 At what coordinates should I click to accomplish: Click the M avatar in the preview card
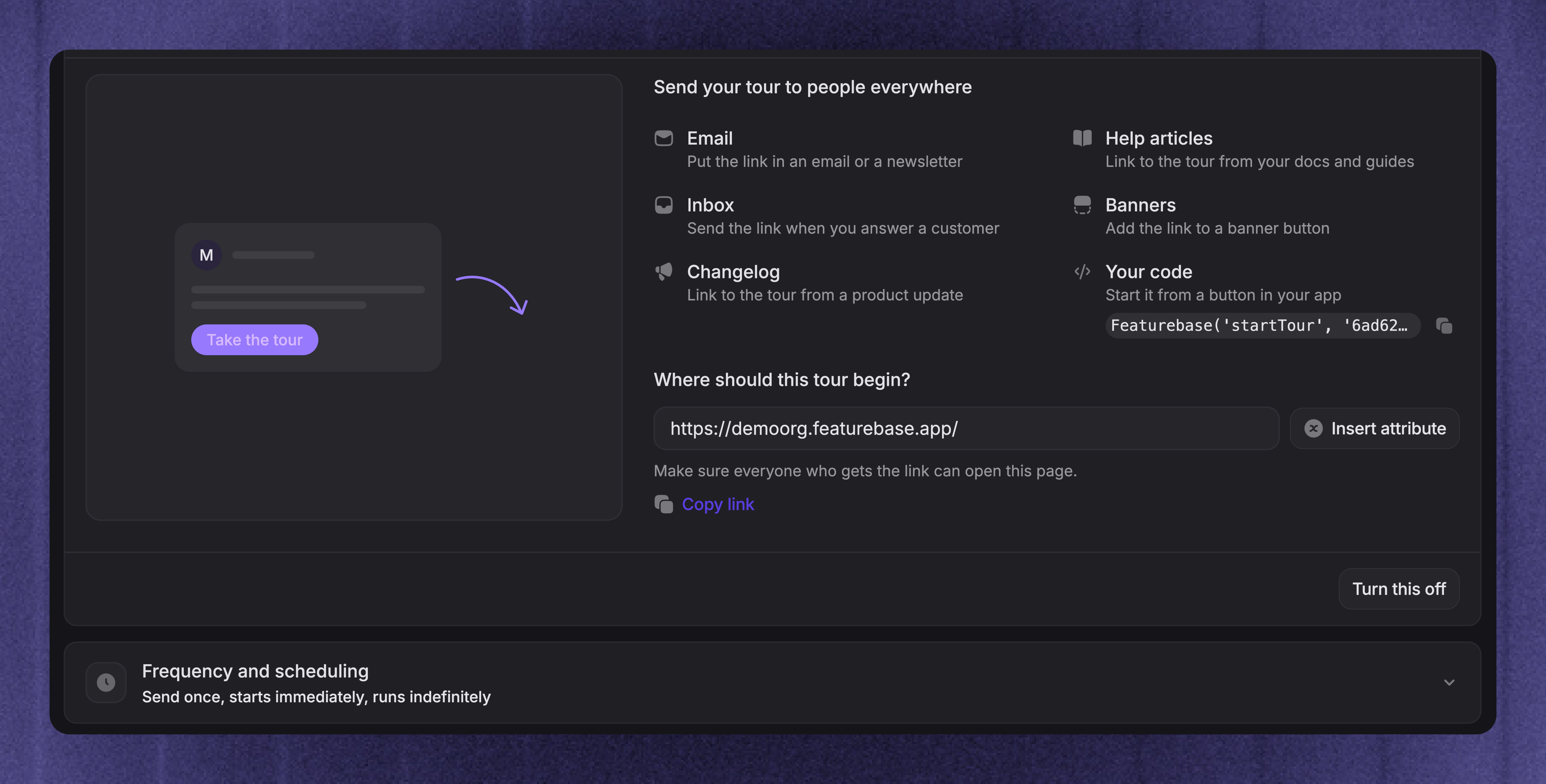tap(207, 255)
